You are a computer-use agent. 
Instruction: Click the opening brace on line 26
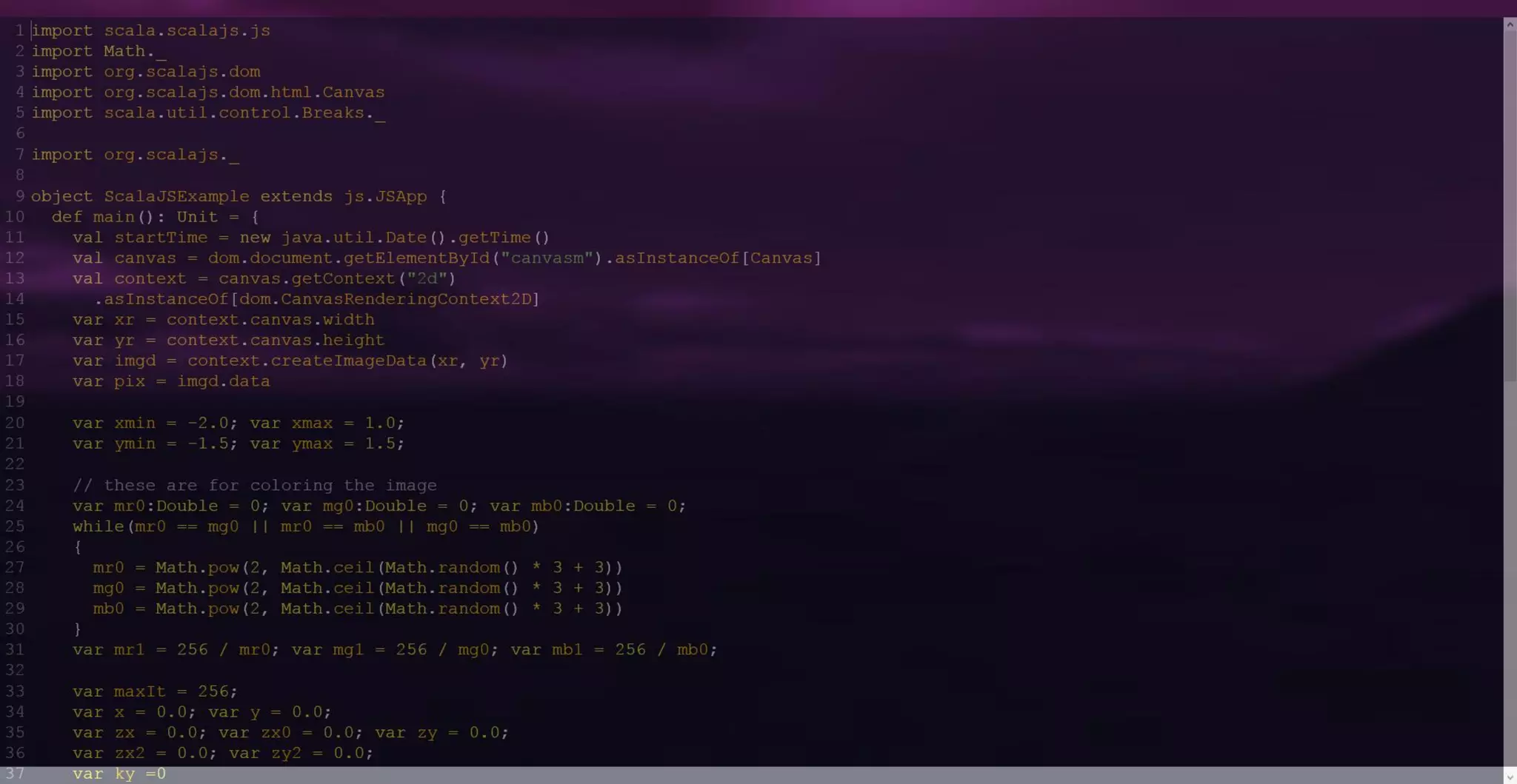[78, 546]
